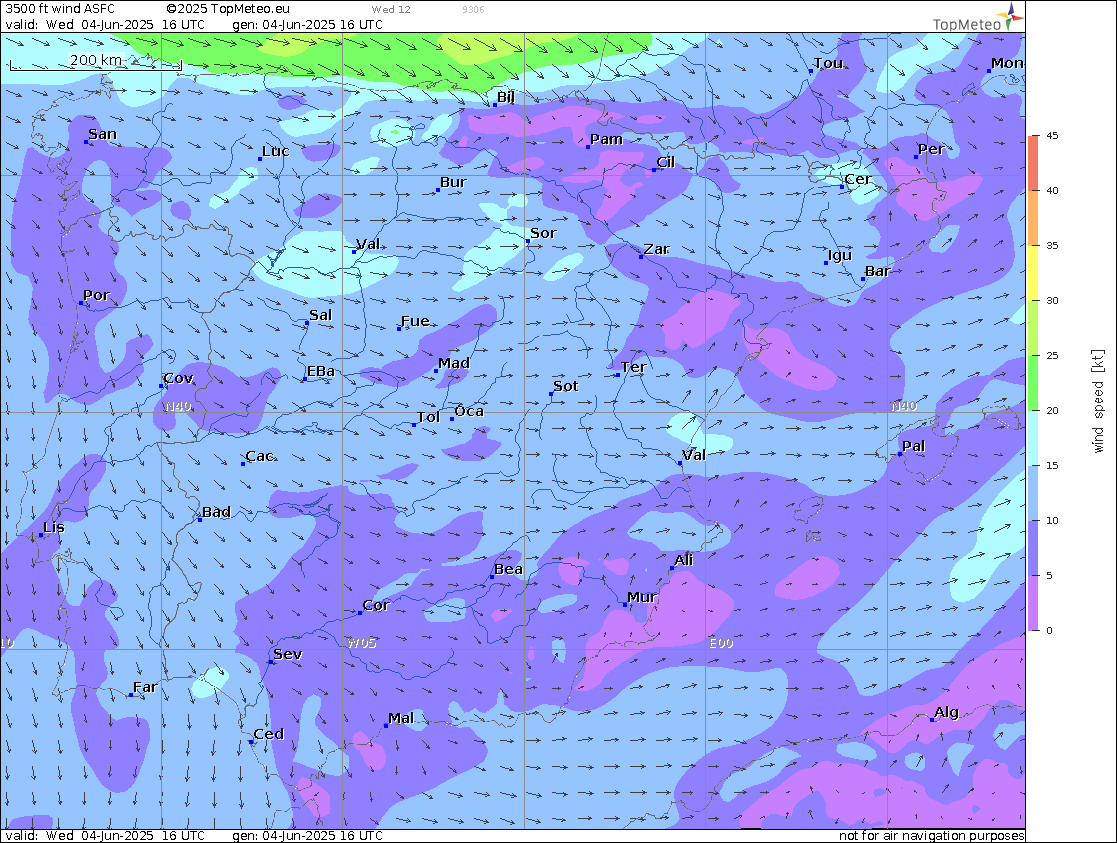Click the 'San' city label
This screenshot has width=1117, height=843.
[x=103, y=134]
